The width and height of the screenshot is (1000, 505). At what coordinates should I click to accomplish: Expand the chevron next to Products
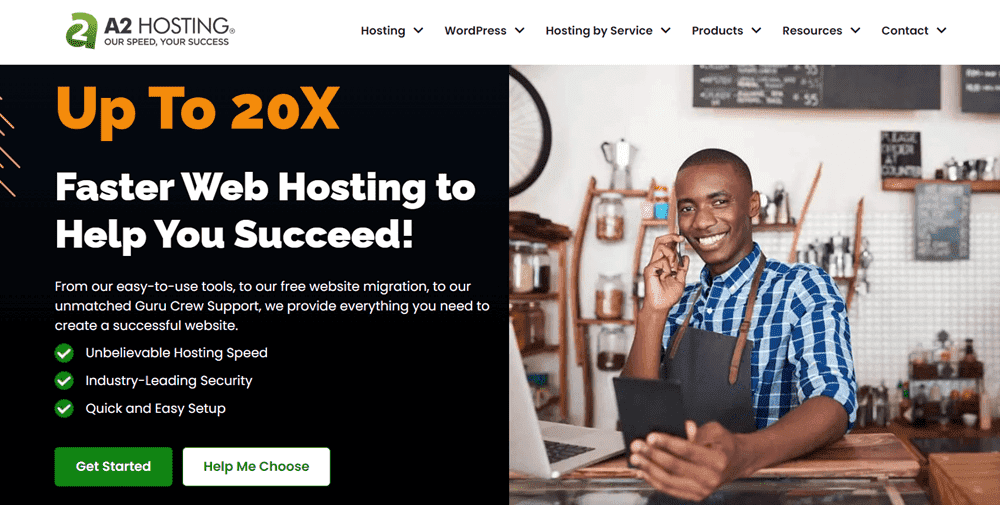pyautogui.click(x=756, y=31)
